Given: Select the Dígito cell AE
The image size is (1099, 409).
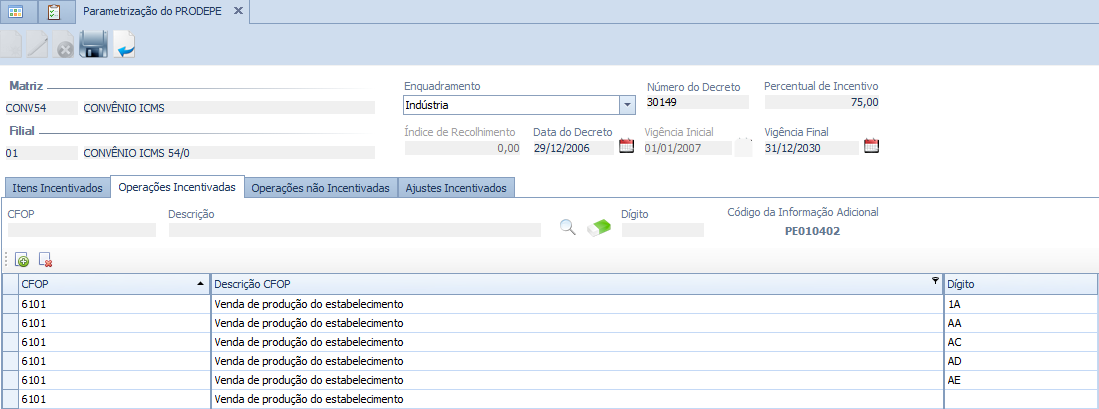Looking at the screenshot, I should point(1020,380).
